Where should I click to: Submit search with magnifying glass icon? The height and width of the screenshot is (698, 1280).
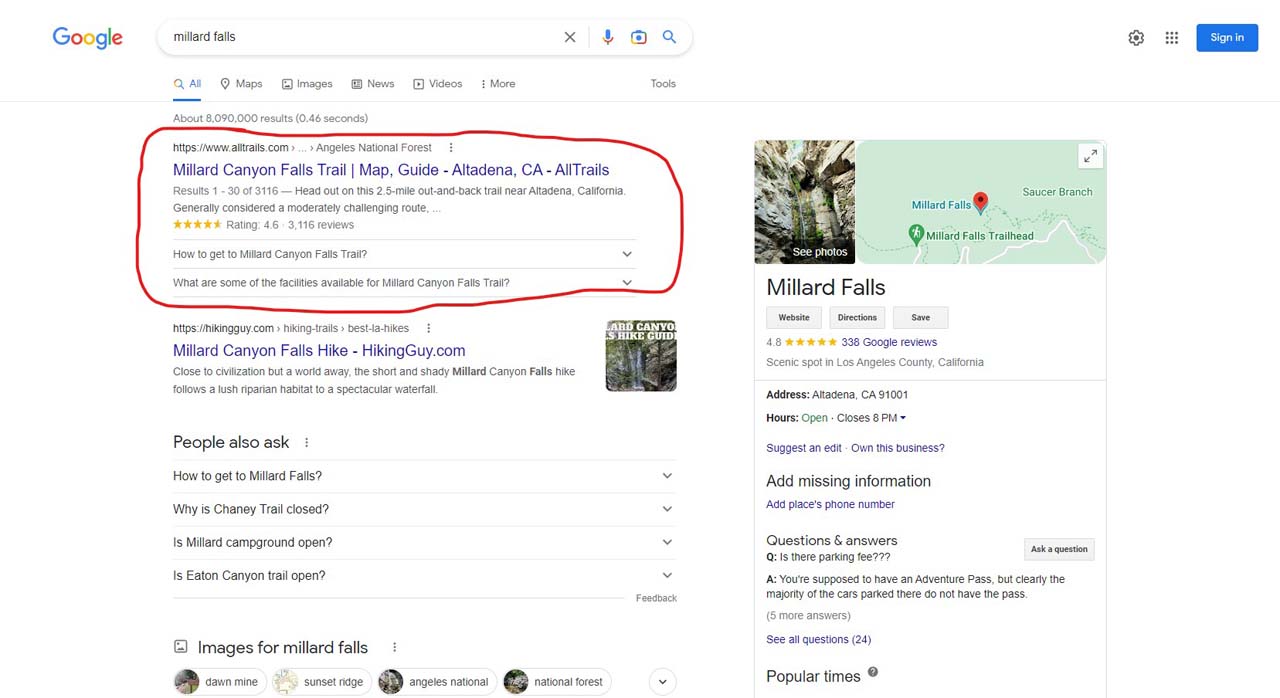669,37
